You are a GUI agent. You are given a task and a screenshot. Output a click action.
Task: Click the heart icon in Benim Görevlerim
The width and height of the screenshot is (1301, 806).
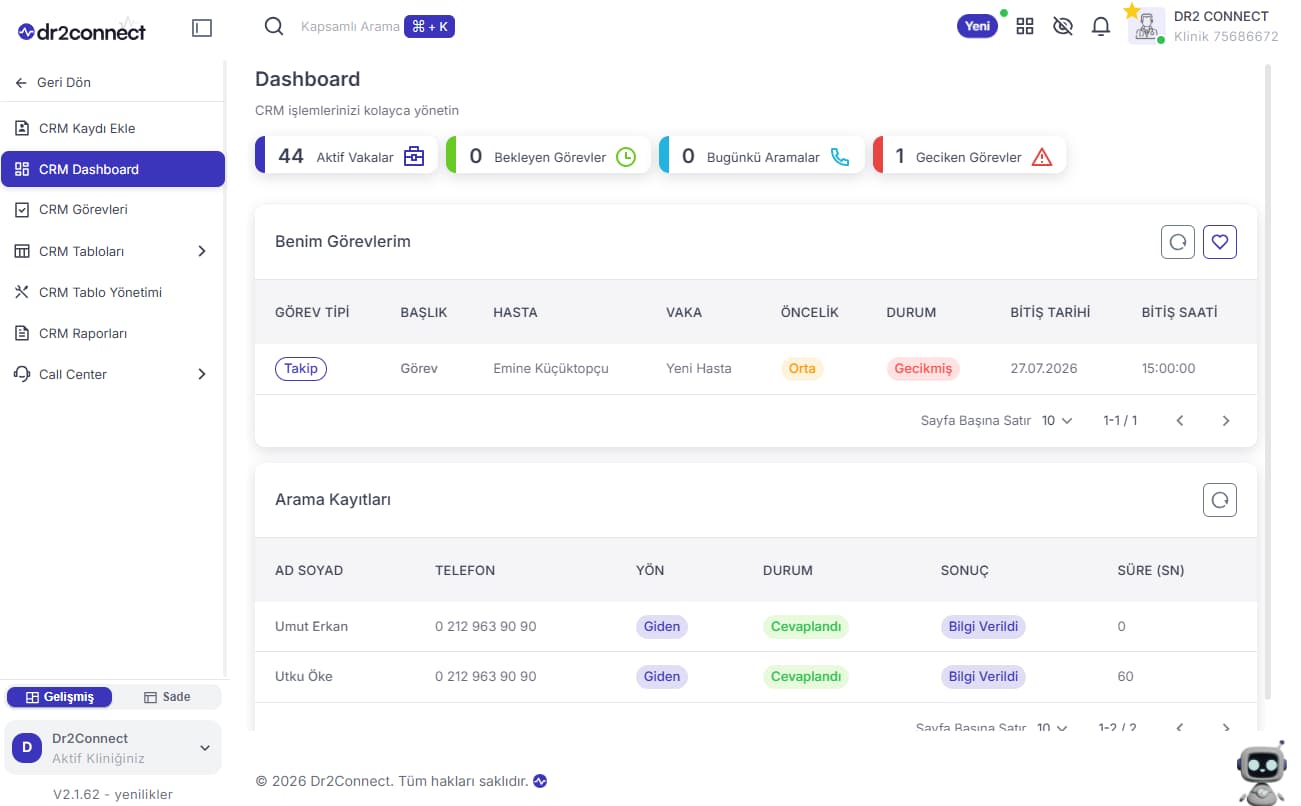(1220, 242)
